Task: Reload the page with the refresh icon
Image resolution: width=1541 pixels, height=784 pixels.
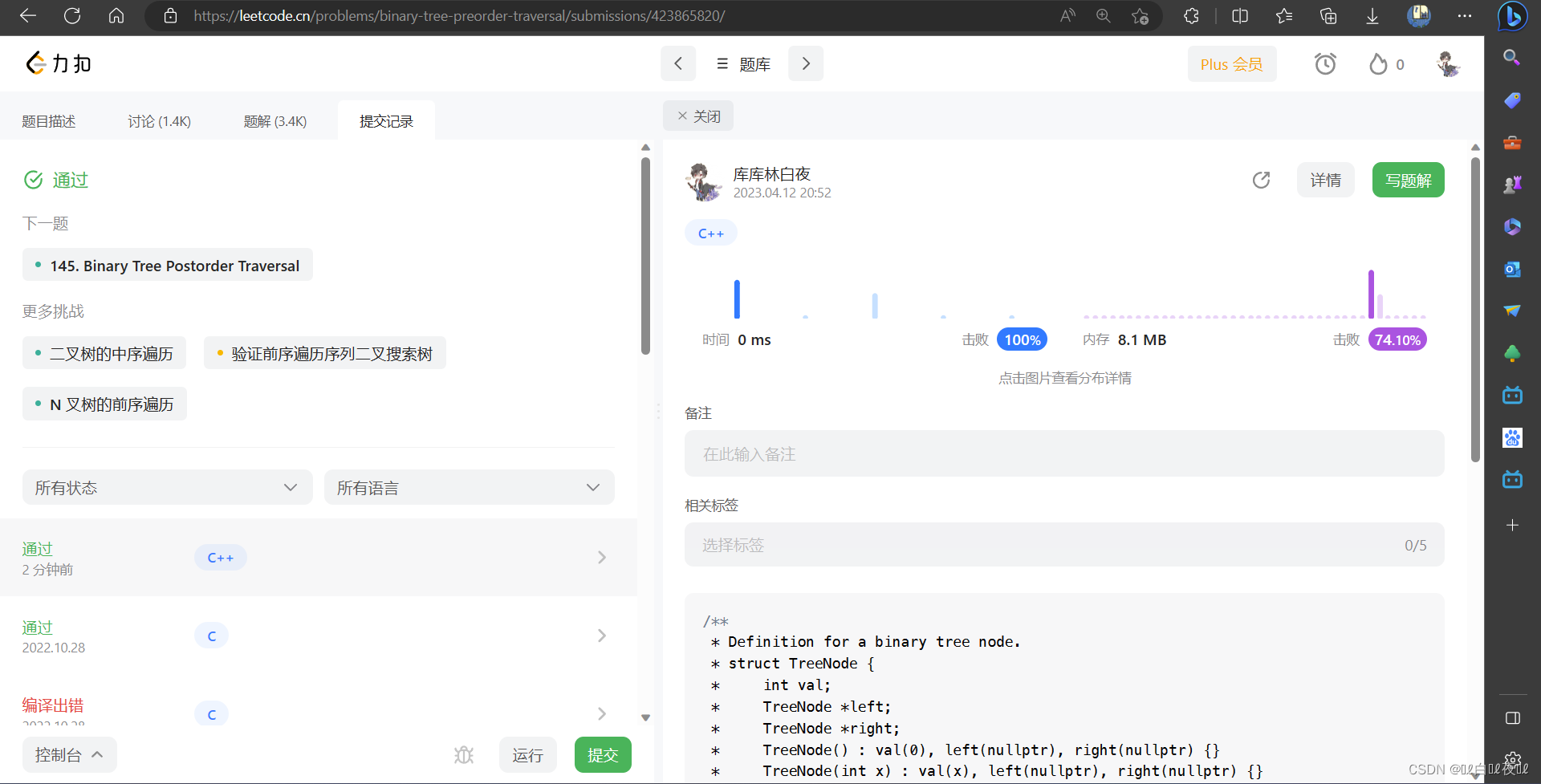Action: (x=72, y=16)
